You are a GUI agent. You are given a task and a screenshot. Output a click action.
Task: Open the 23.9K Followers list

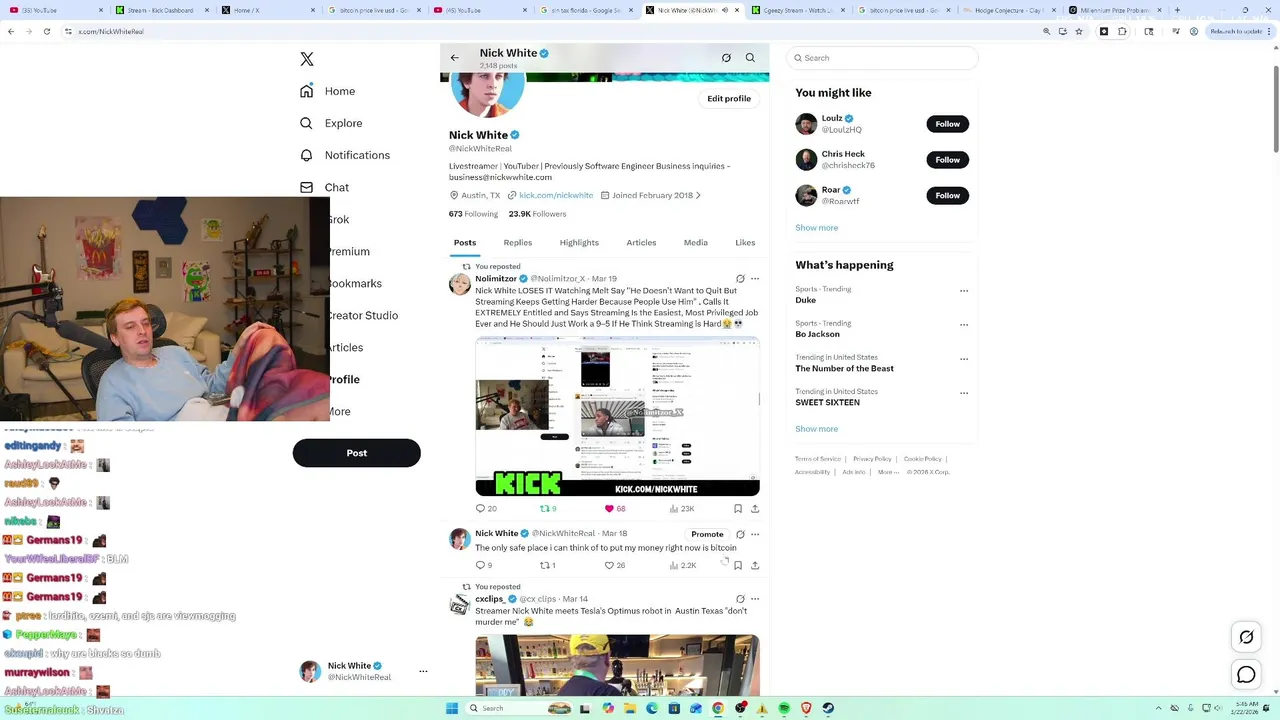[x=537, y=214]
